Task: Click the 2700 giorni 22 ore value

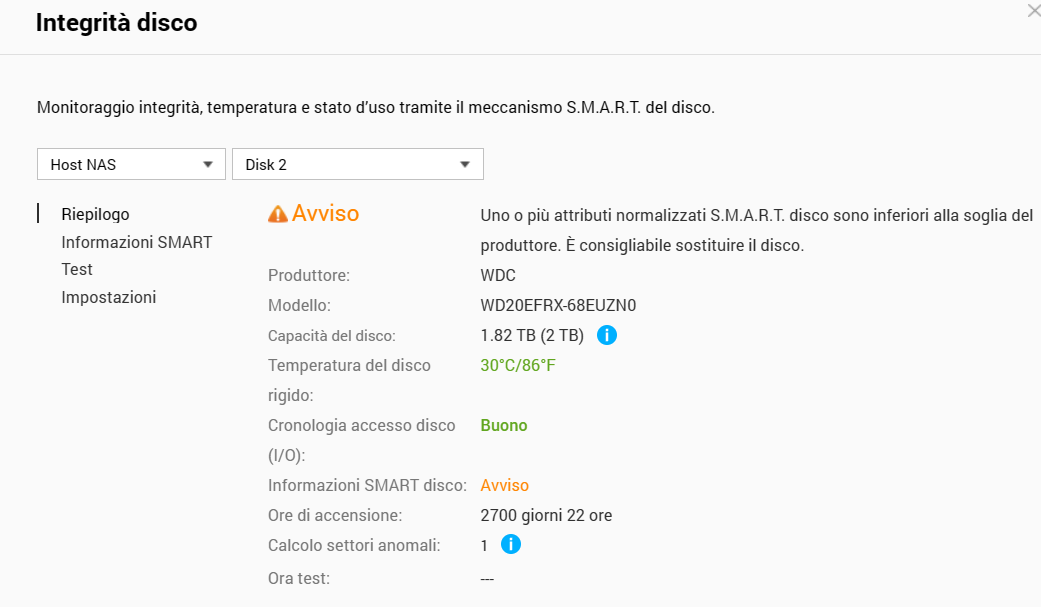Action: click(546, 515)
